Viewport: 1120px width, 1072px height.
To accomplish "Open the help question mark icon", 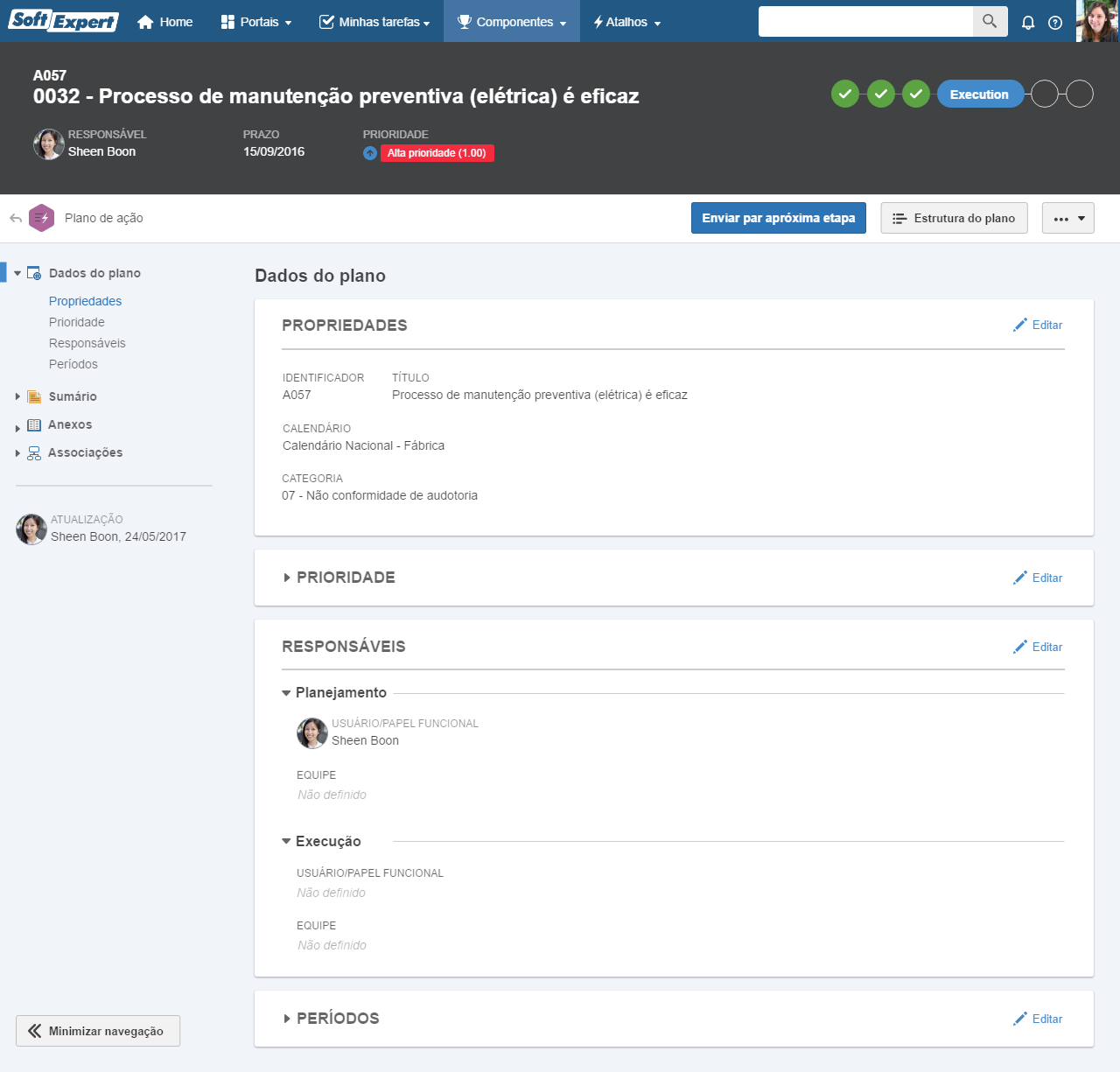I will pyautogui.click(x=1055, y=23).
